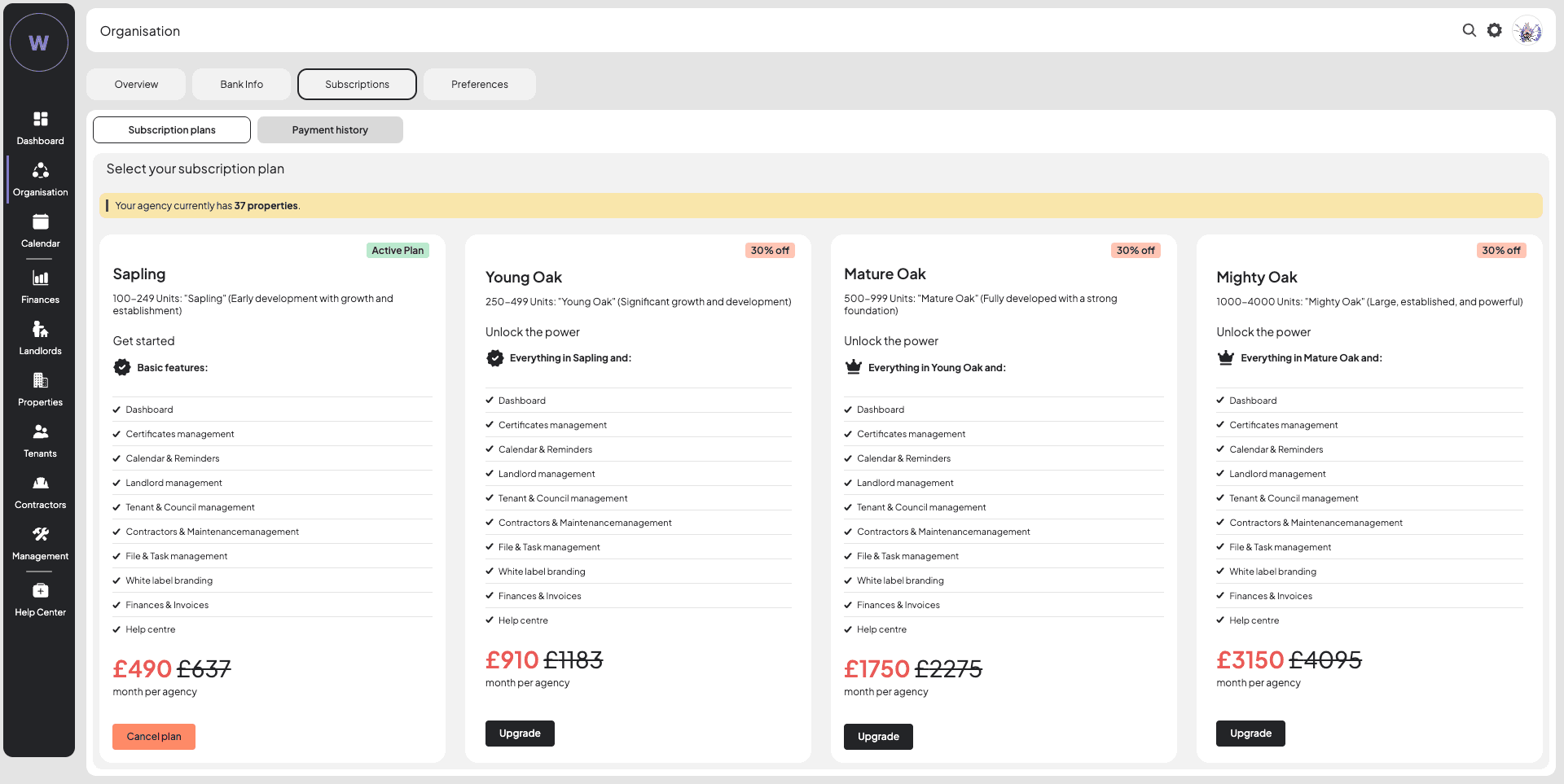Go to Calendar in the sidebar

pyautogui.click(x=40, y=222)
